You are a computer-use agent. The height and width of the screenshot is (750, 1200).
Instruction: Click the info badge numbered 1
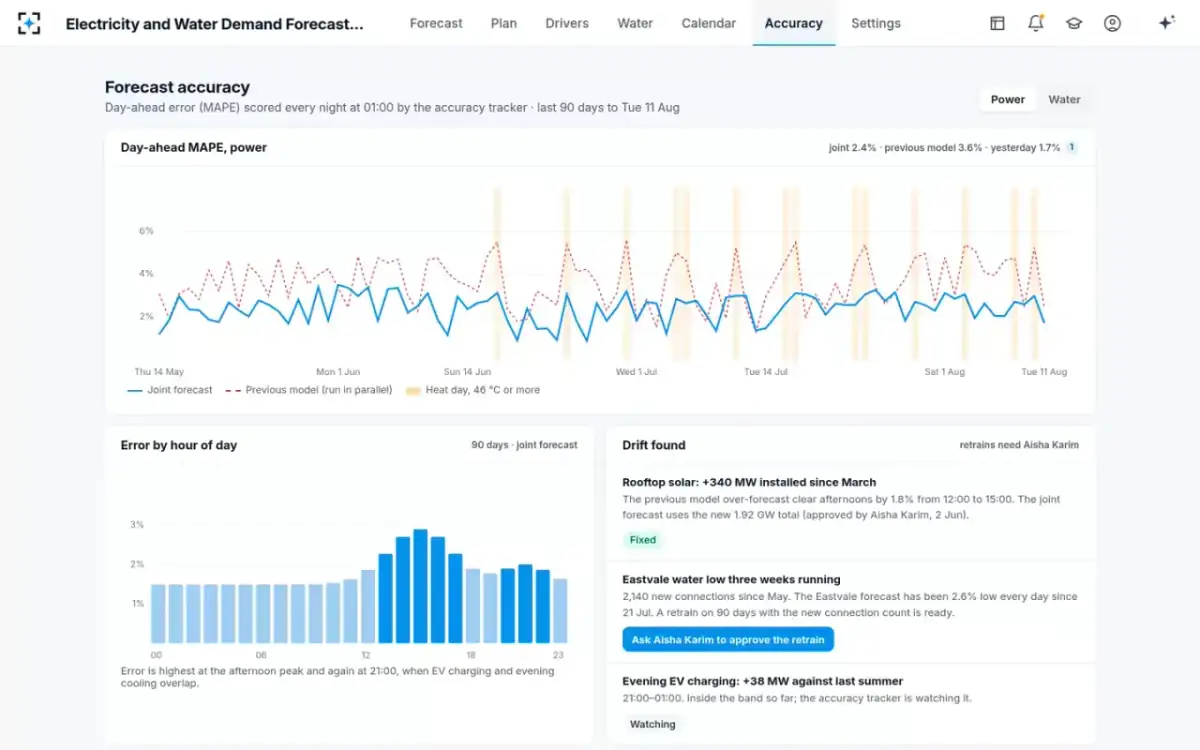point(1071,148)
